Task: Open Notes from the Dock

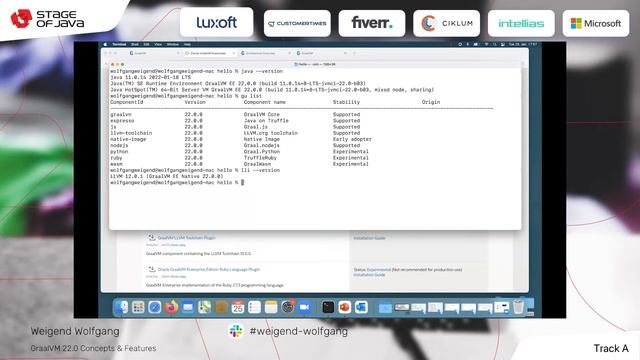Action: click(x=271, y=307)
